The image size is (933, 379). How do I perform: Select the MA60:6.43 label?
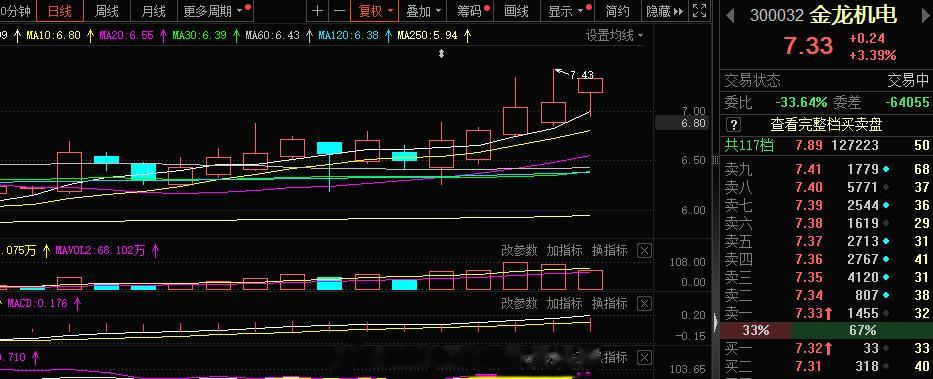(273, 36)
